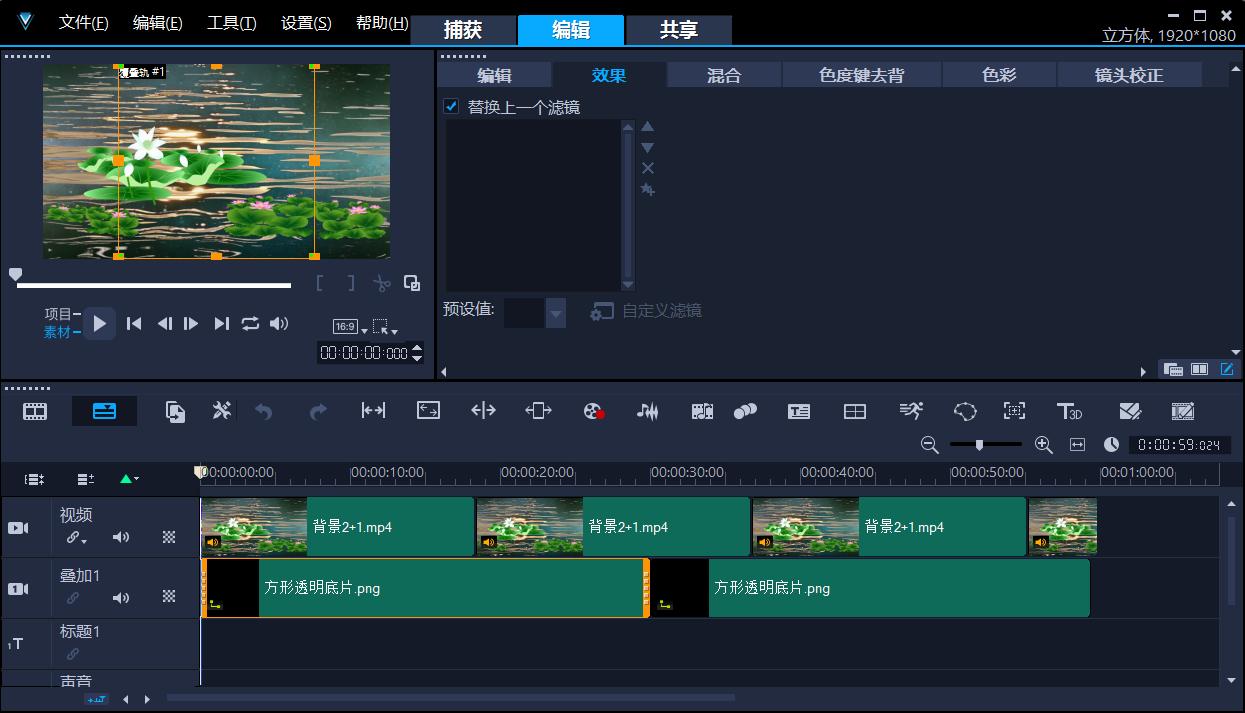The height and width of the screenshot is (713, 1245).
Task: Toggle repeat playback in the preview
Action: pyautogui.click(x=250, y=323)
